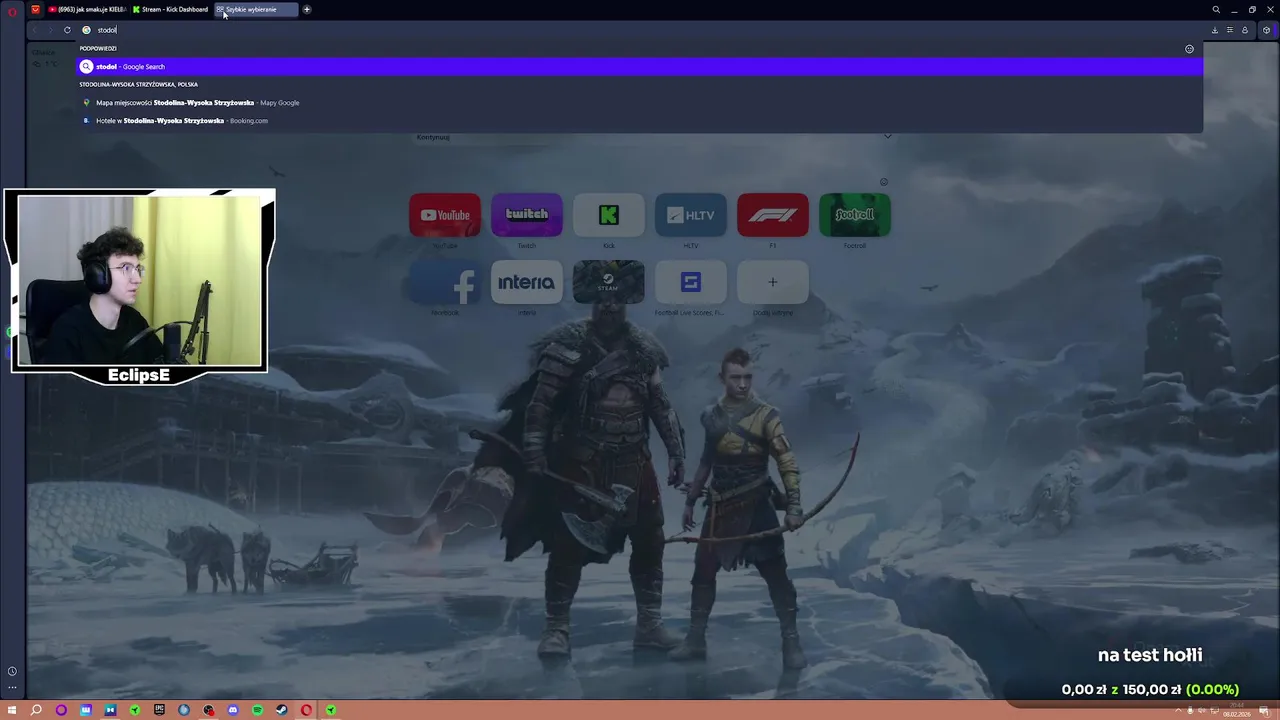Open the profile account icon

click(x=1245, y=30)
